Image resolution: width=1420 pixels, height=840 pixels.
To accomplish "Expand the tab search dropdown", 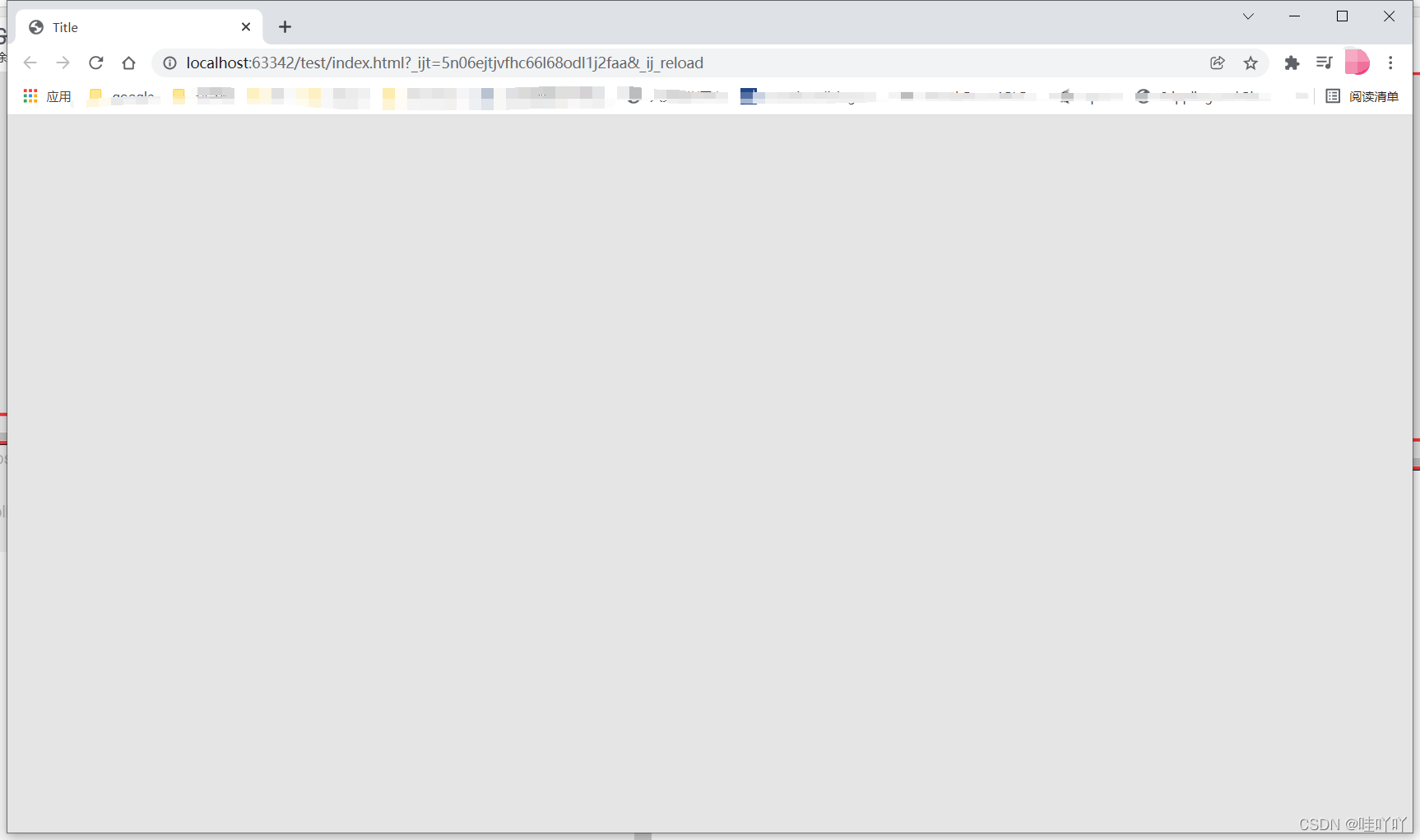I will tap(1248, 16).
